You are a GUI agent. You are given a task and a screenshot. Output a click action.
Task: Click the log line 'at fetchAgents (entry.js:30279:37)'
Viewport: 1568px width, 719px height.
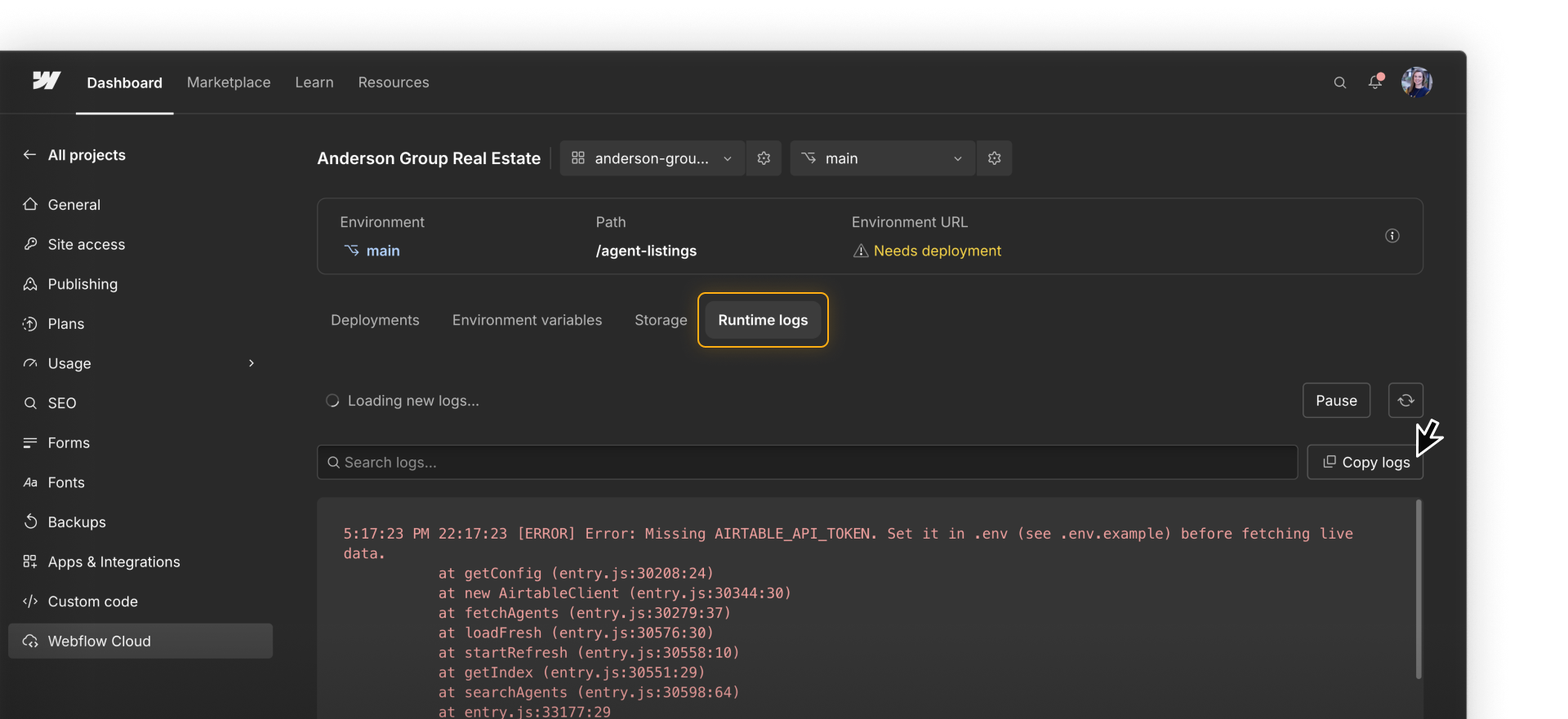click(x=584, y=613)
